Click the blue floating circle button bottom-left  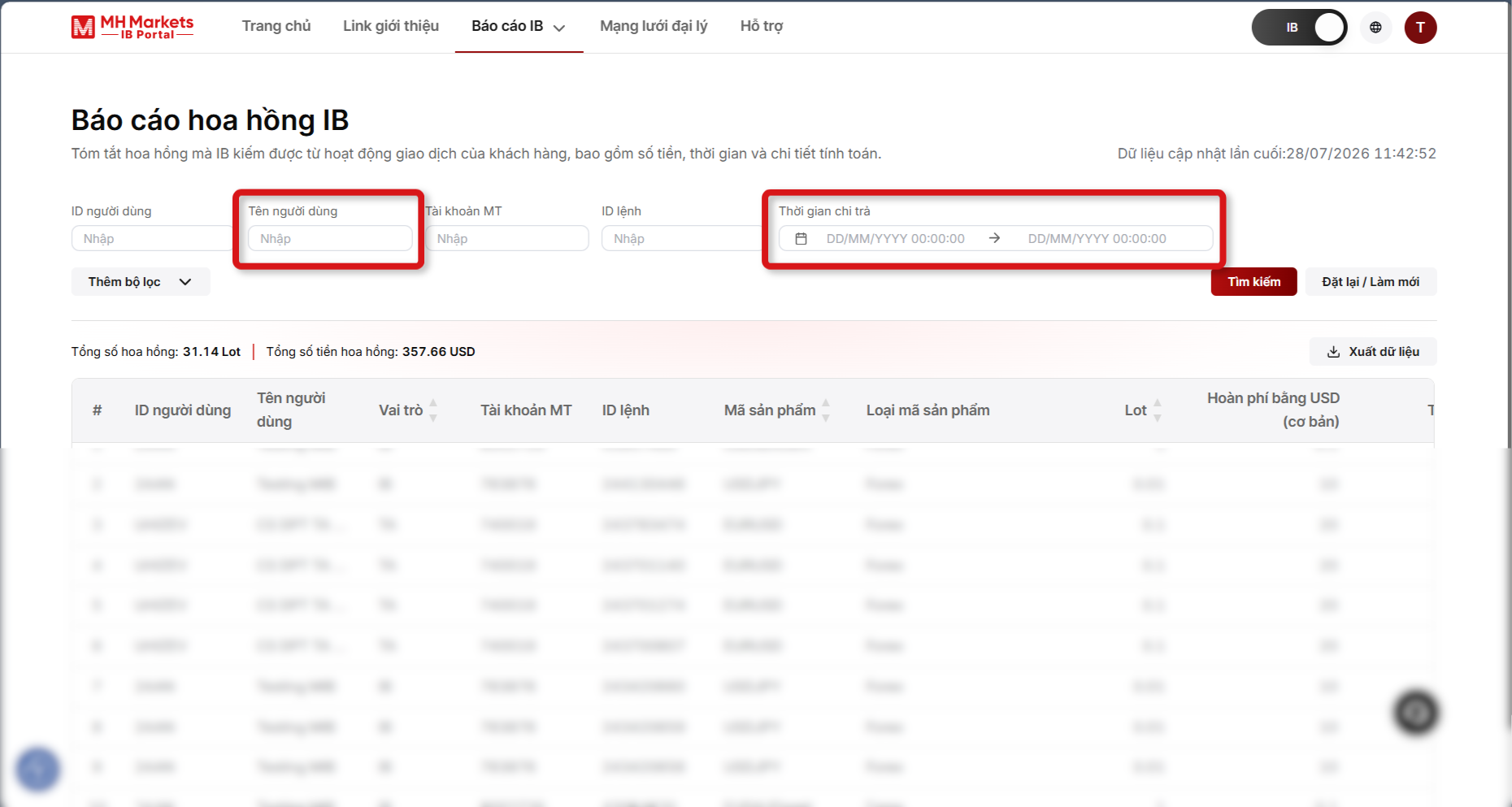point(37,769)
